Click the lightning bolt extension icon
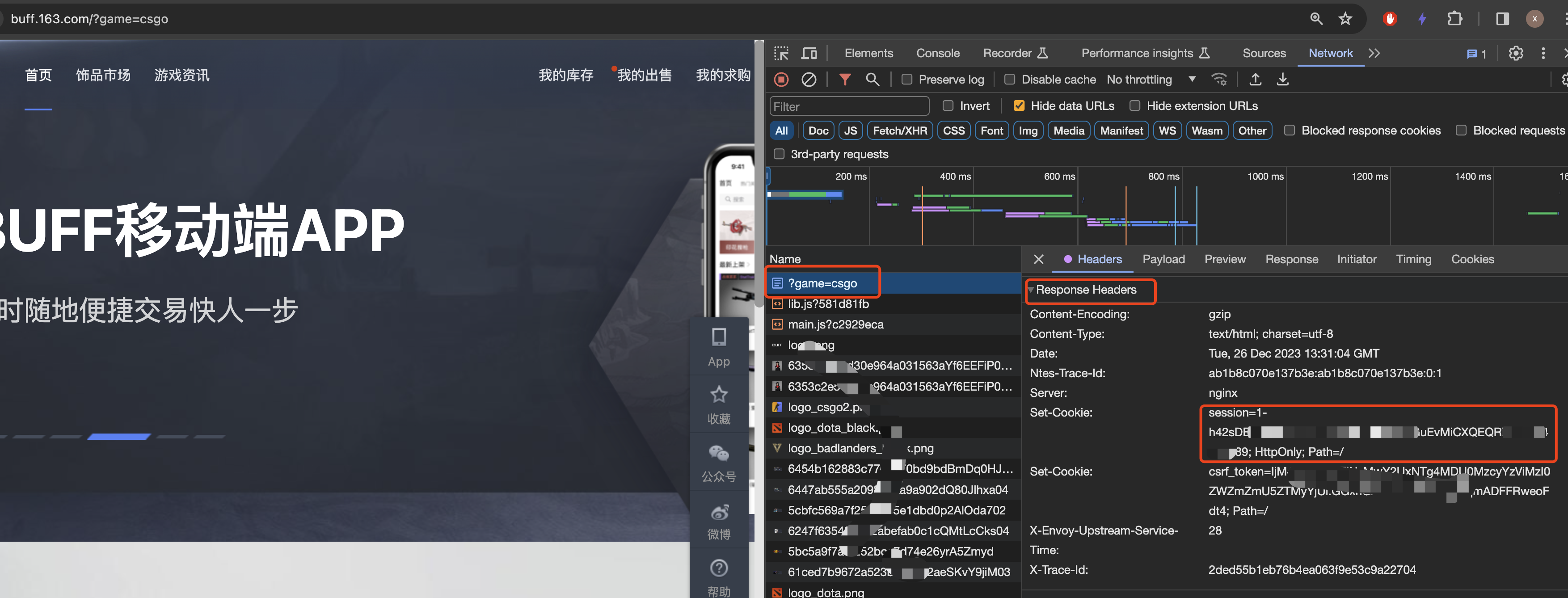This screenshot has height=598, width=1568. (x=1422, y=19)
